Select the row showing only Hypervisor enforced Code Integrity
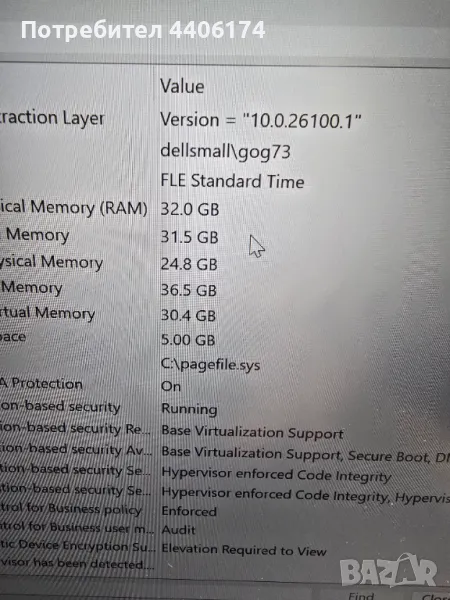This screenshot has width=450, height=600. coord(225,474)
